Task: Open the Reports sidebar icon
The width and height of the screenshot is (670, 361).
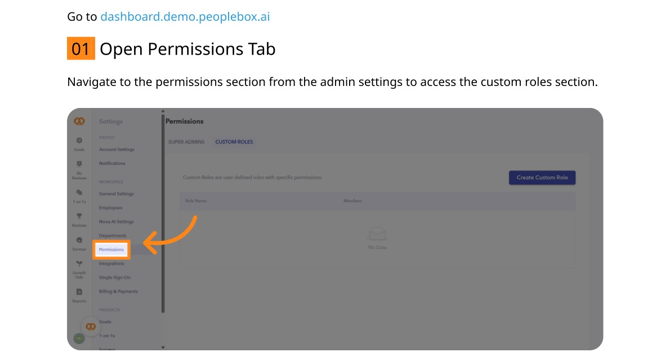Action: pos(79,295)
